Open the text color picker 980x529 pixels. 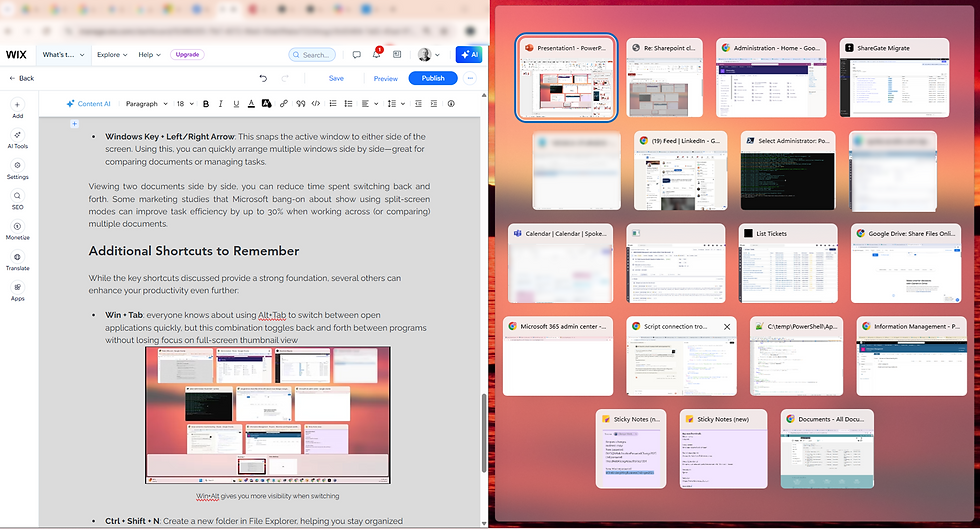pyautogui.click(x=251, y=104)
